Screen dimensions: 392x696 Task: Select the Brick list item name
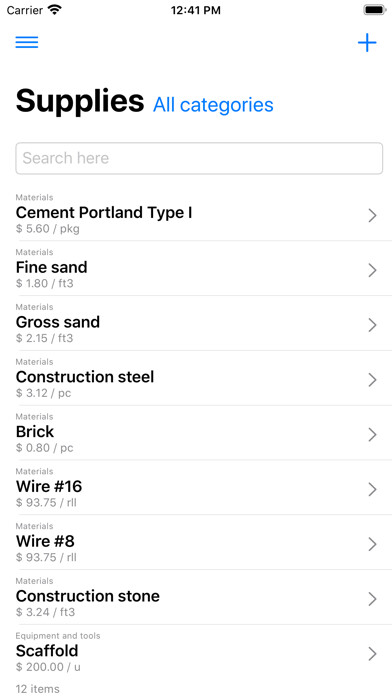pos(35,431)
